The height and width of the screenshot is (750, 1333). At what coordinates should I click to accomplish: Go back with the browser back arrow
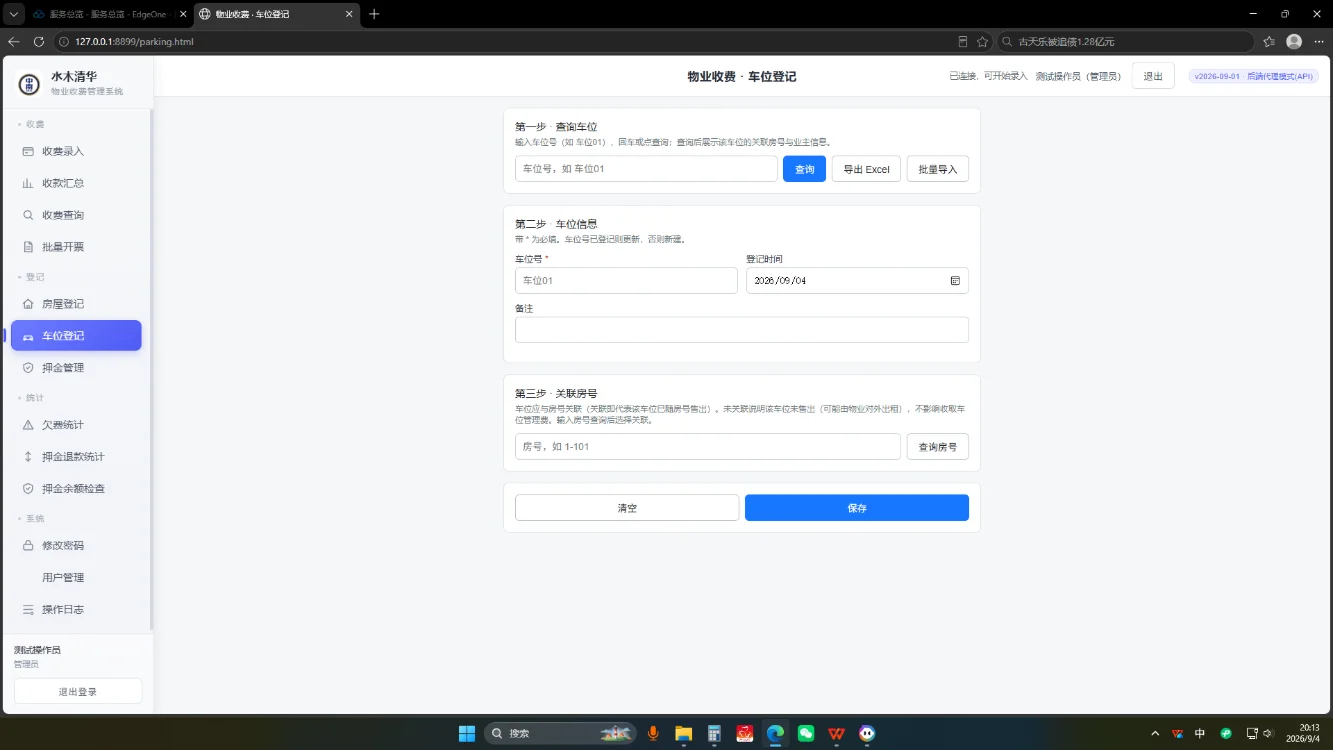[13, 42]
